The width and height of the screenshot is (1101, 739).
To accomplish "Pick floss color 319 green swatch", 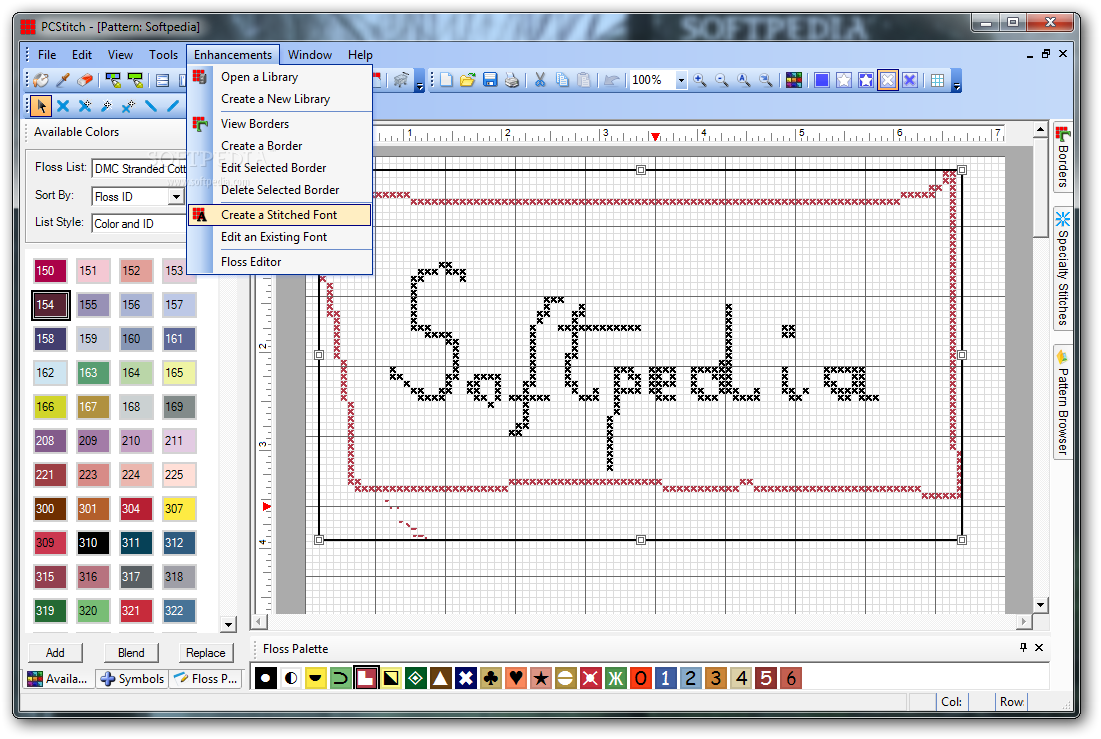I will [x=51, y=610].
